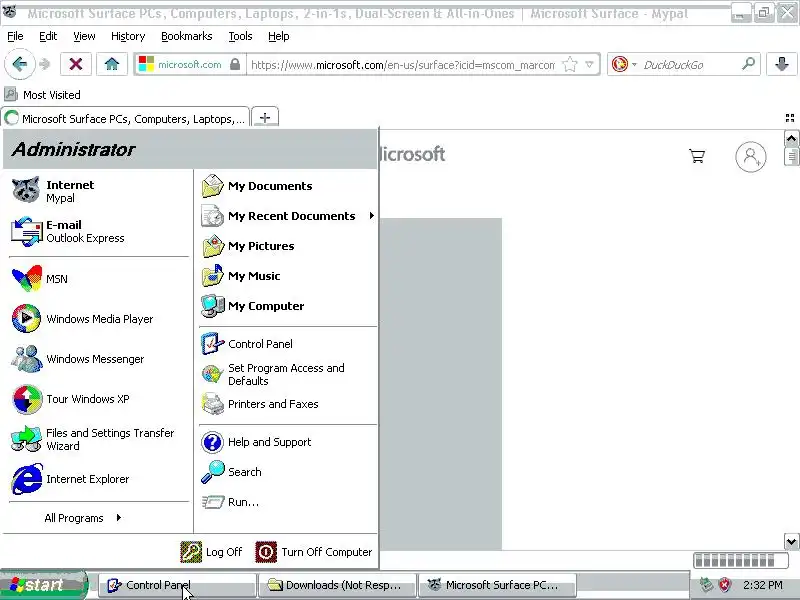
Task: Open the Help menu
Action: pos(279,36)
